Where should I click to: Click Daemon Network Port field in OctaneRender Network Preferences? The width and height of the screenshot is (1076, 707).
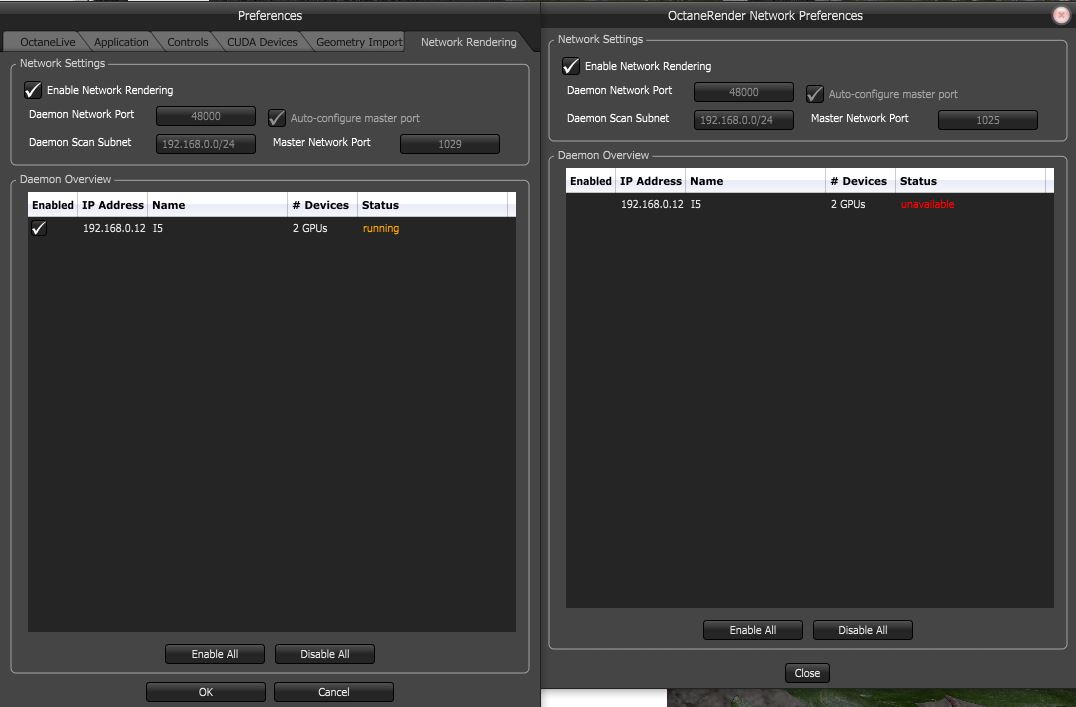point(744,92)
